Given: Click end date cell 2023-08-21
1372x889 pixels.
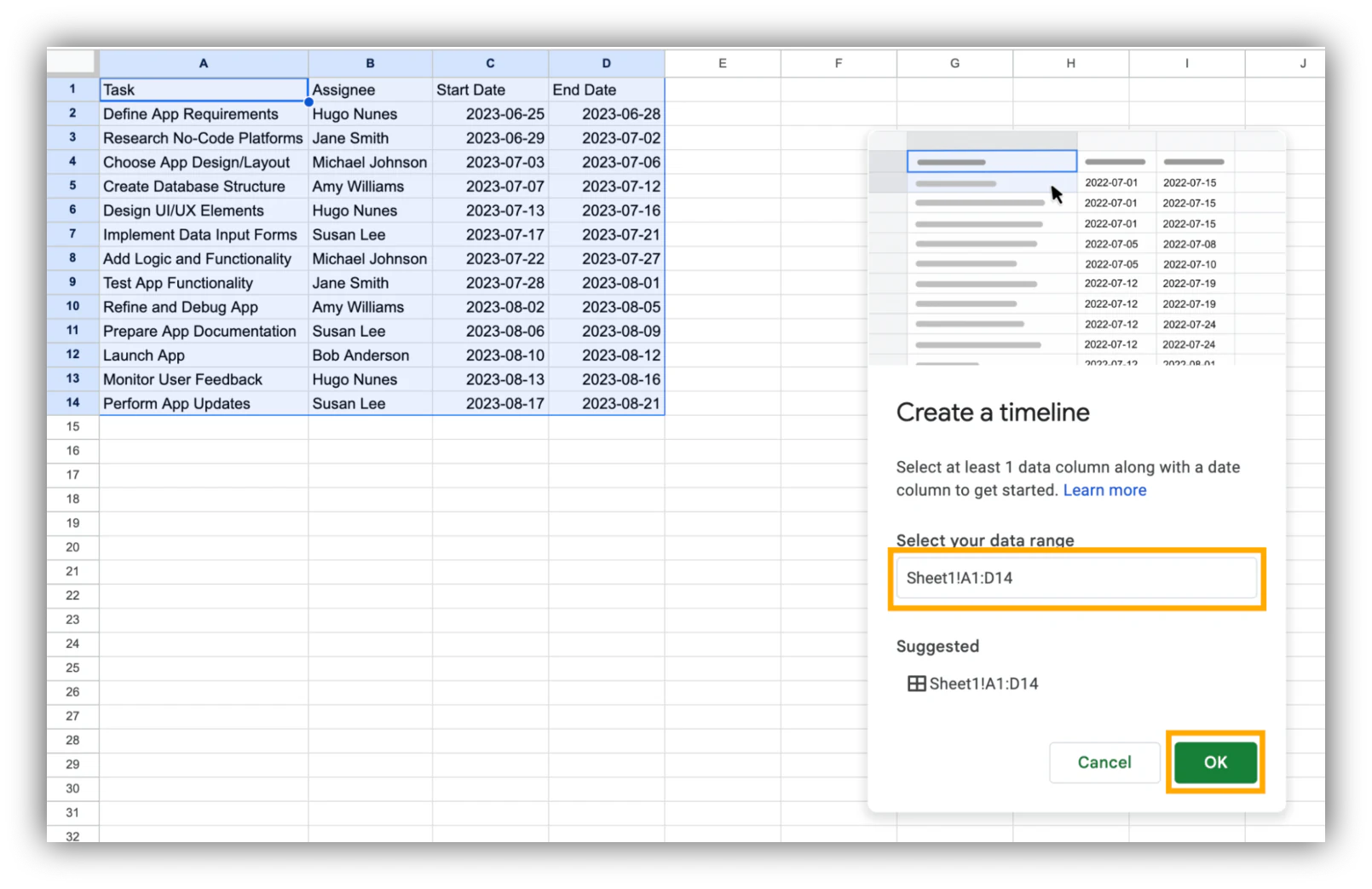Looking at the screenshot, I should [607, 404].
